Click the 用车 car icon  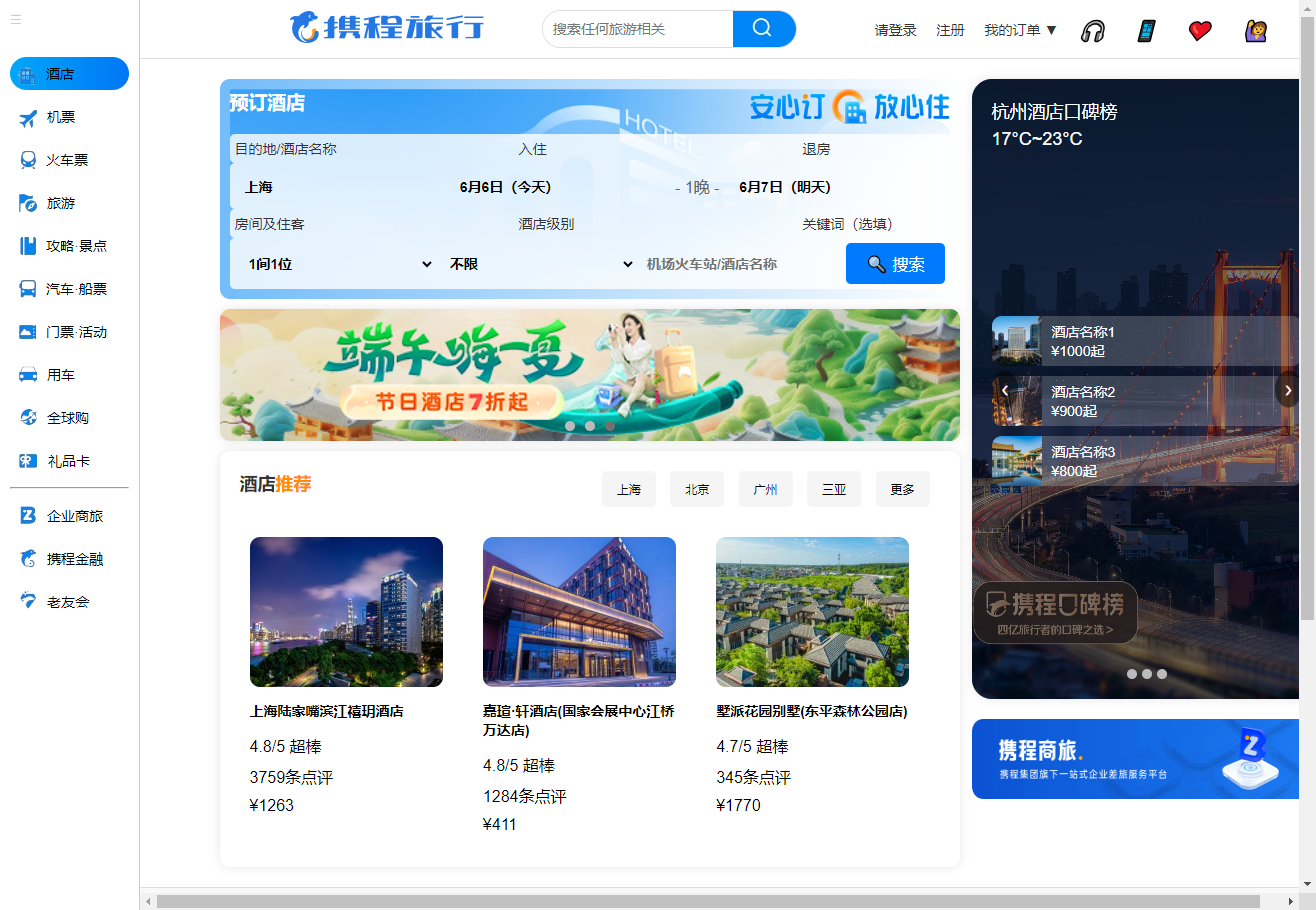28,375
